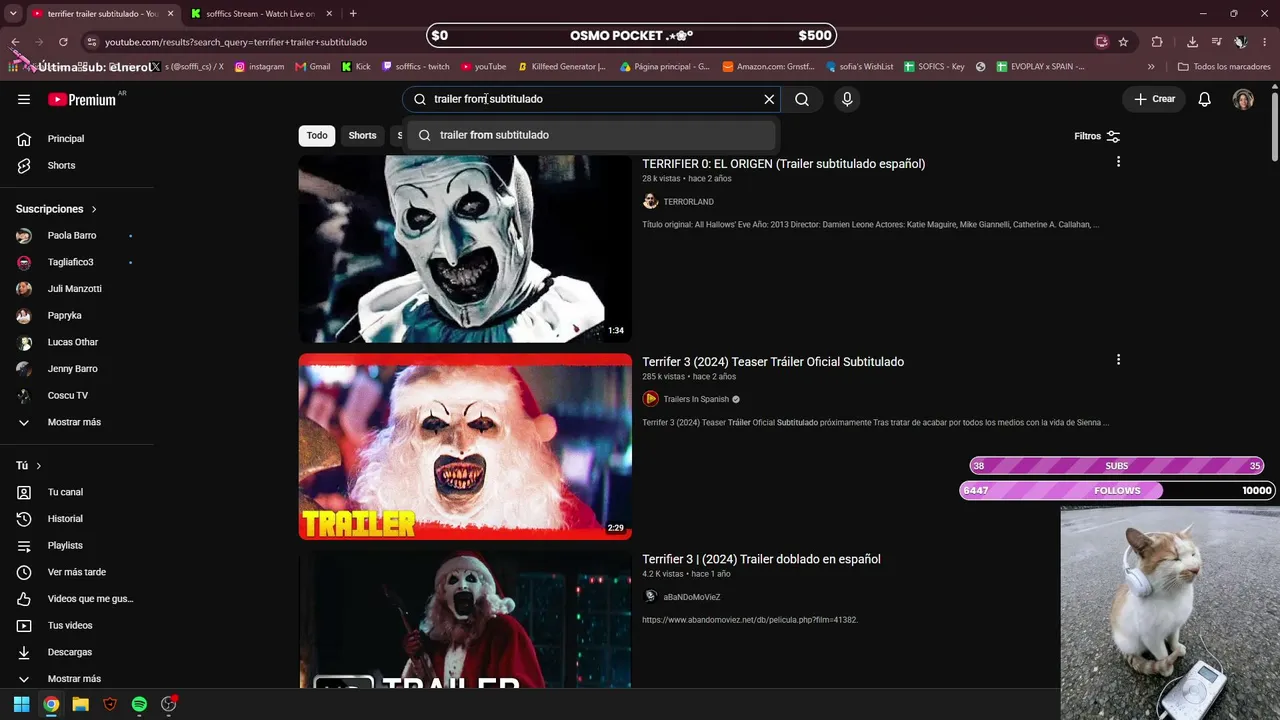Start voice search with the microphone
Screen dimensions: 1280x720
point(847,99)
